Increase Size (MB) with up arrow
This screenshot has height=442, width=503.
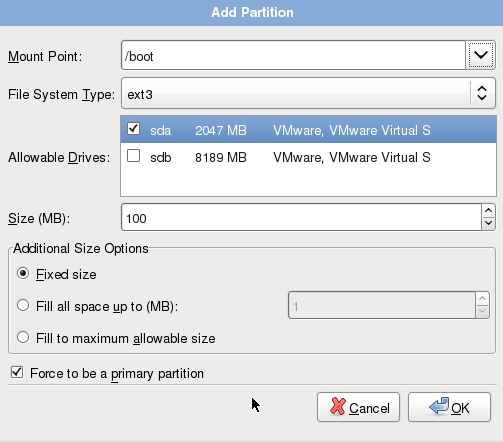coord(488,211)
